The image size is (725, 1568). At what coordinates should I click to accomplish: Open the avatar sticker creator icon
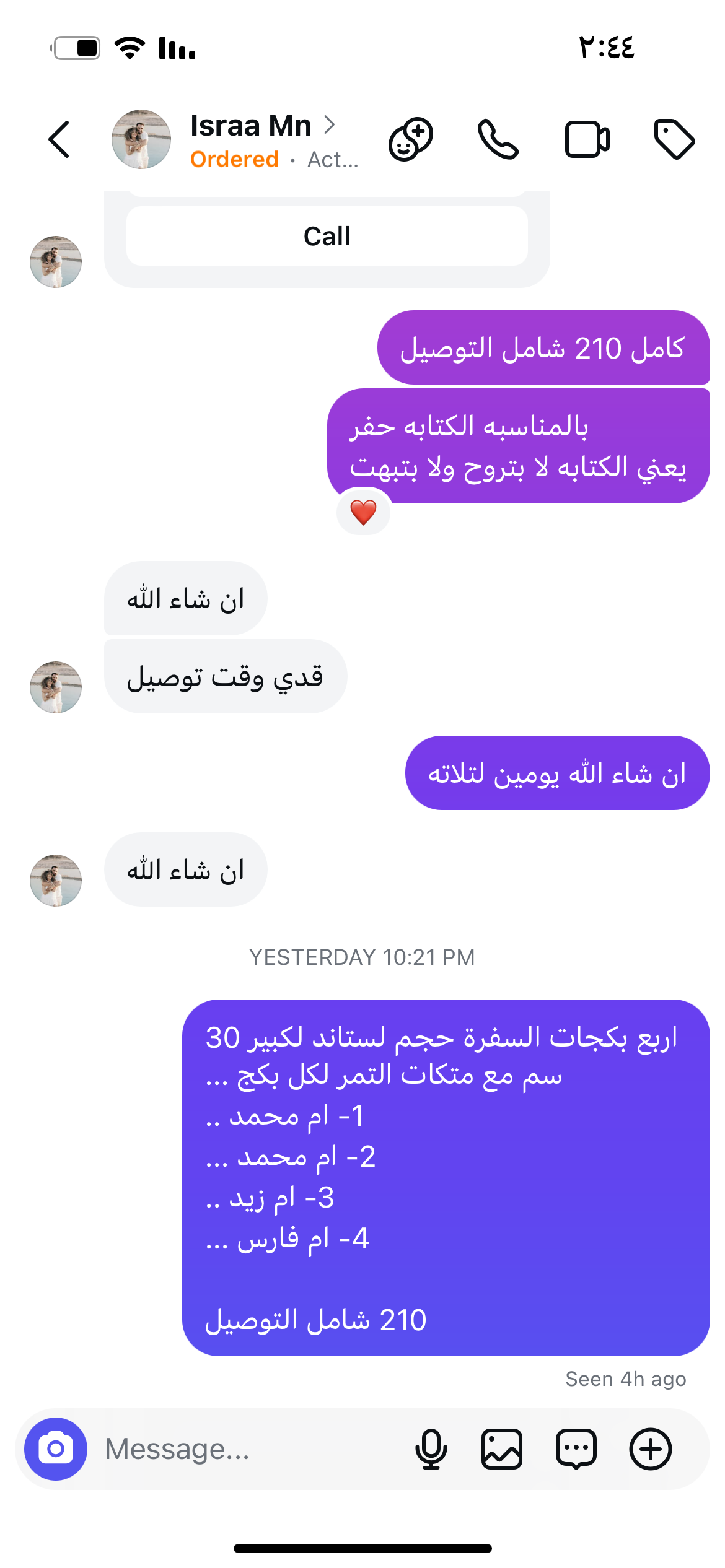[x=411, y=139]
